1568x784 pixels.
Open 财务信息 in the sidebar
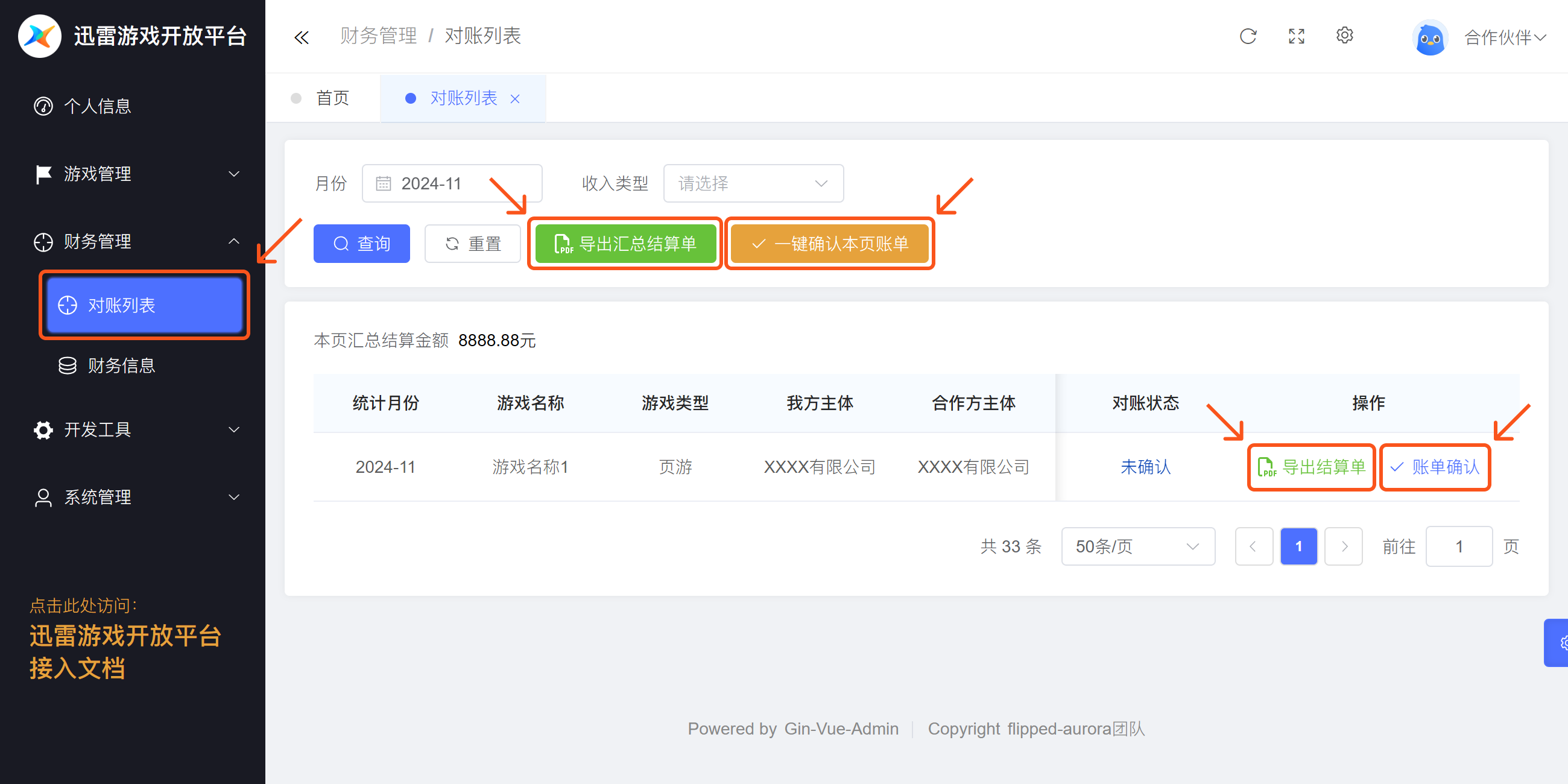[x=145, y=365]
